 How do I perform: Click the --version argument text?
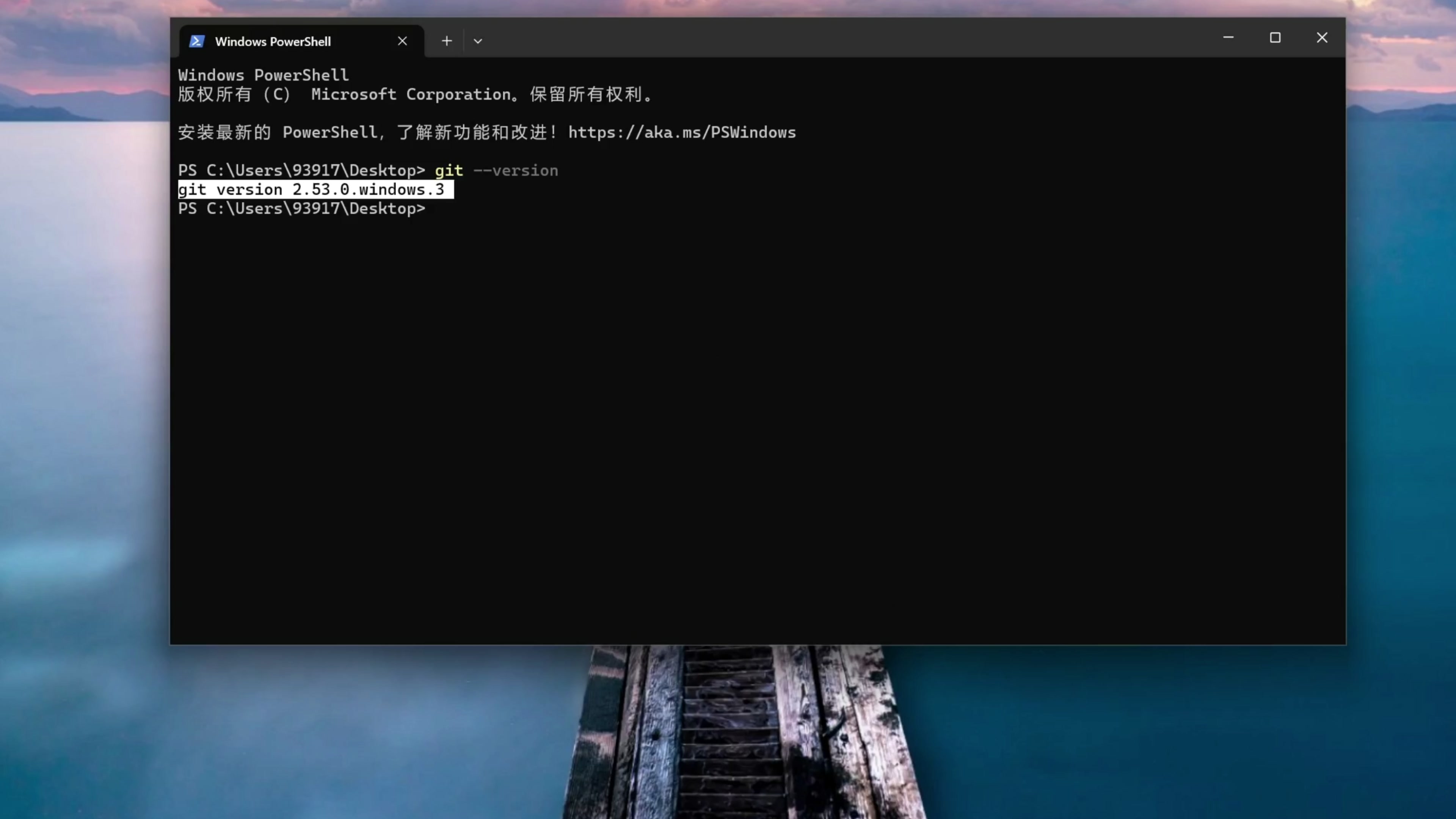tap(516, 171)
